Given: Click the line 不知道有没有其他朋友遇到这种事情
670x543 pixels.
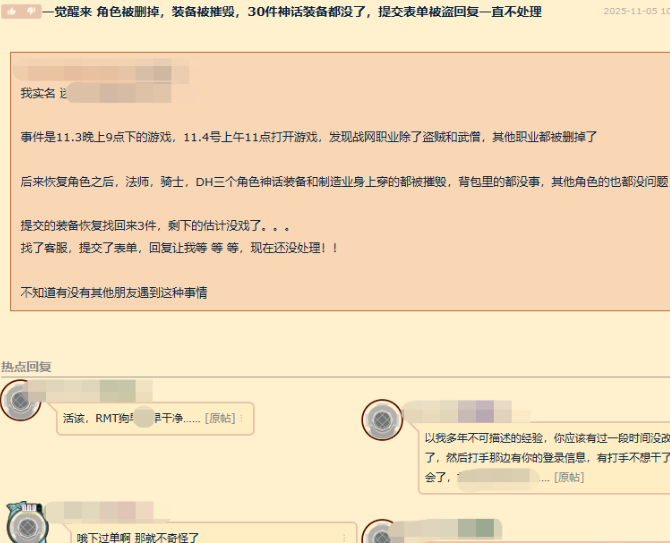Looking at the screenshot, I should tap(113, 292).
